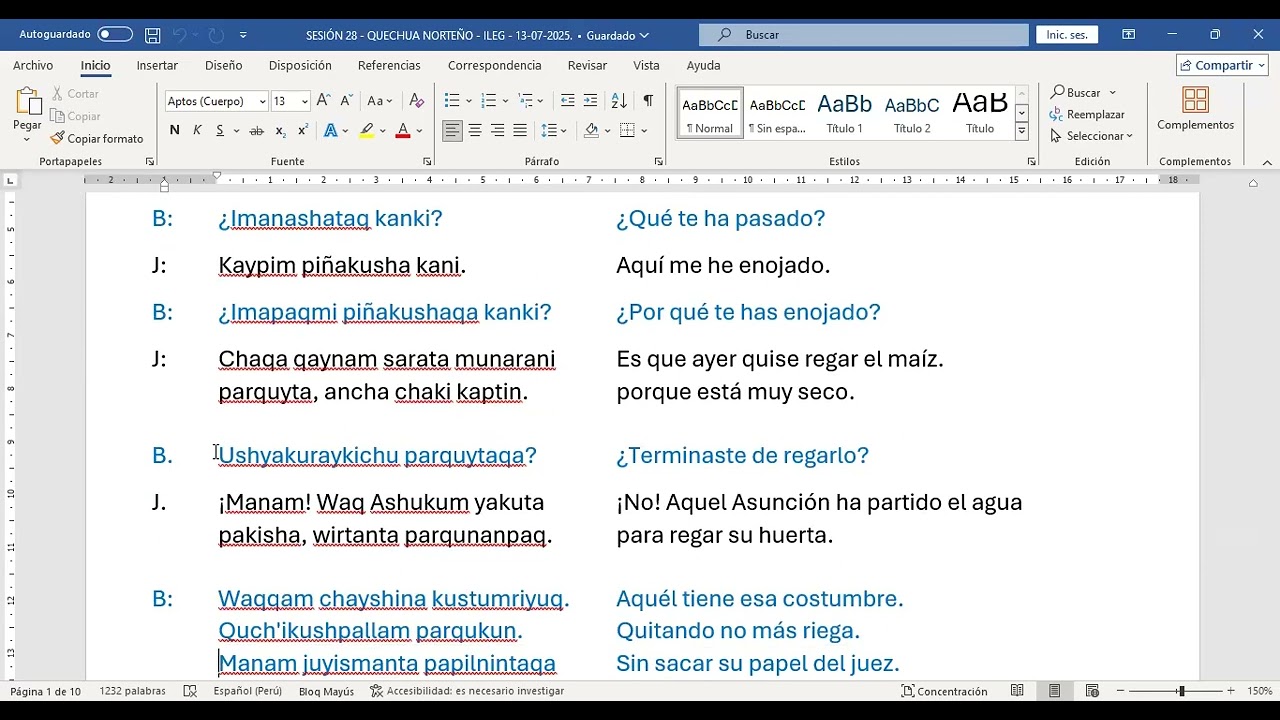Toggle superscript x²

pyautogui.click(x=302, y=130)
